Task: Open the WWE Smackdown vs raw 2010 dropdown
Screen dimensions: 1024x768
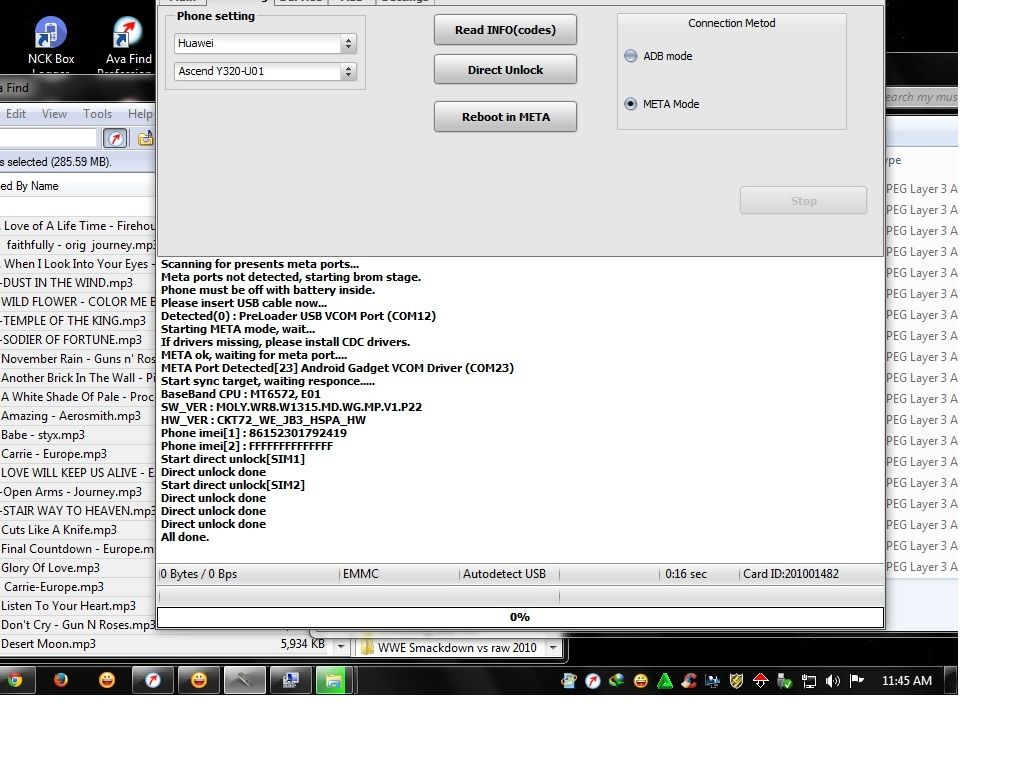Action: pyautogui.click(x=341, y=648)
